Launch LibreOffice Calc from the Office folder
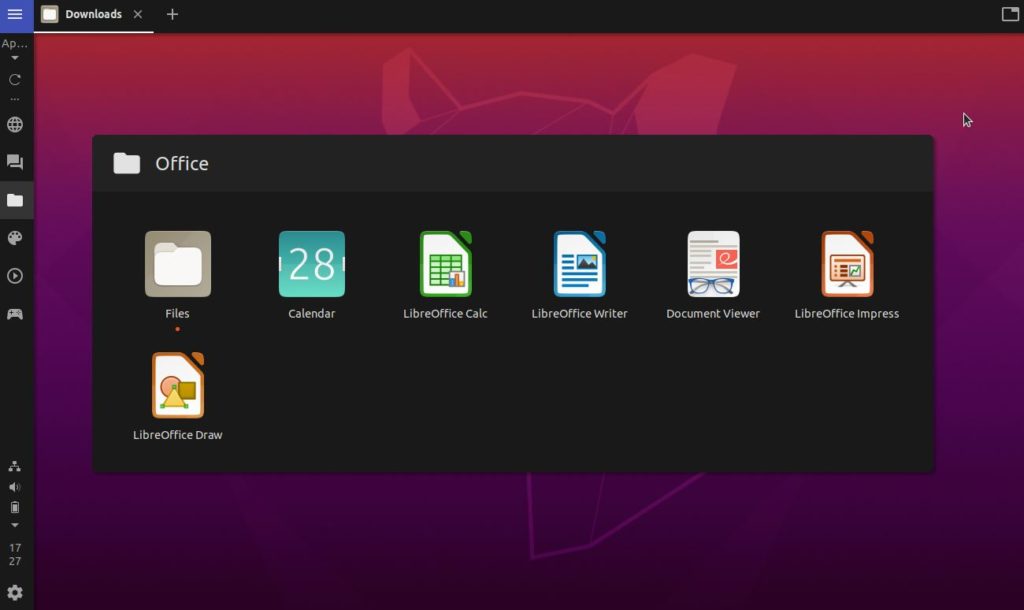The height and width of the screenshot is (610, 1024). (444, 264)
